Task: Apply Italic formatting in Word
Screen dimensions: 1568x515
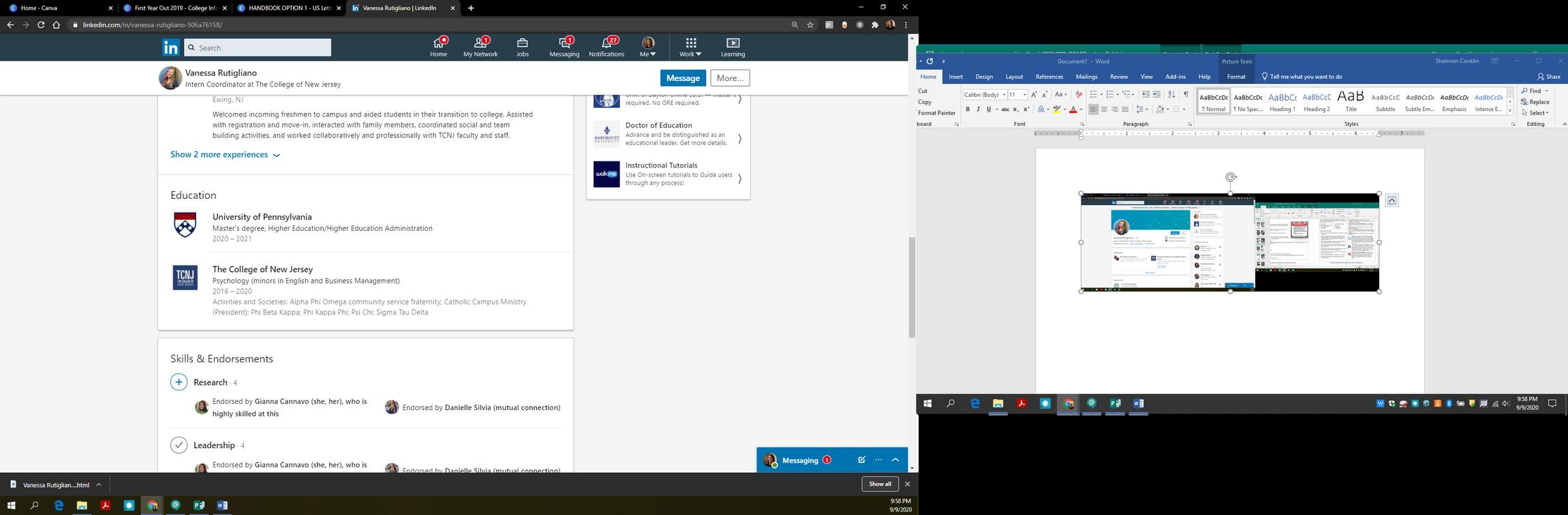Action: point(978,109)
